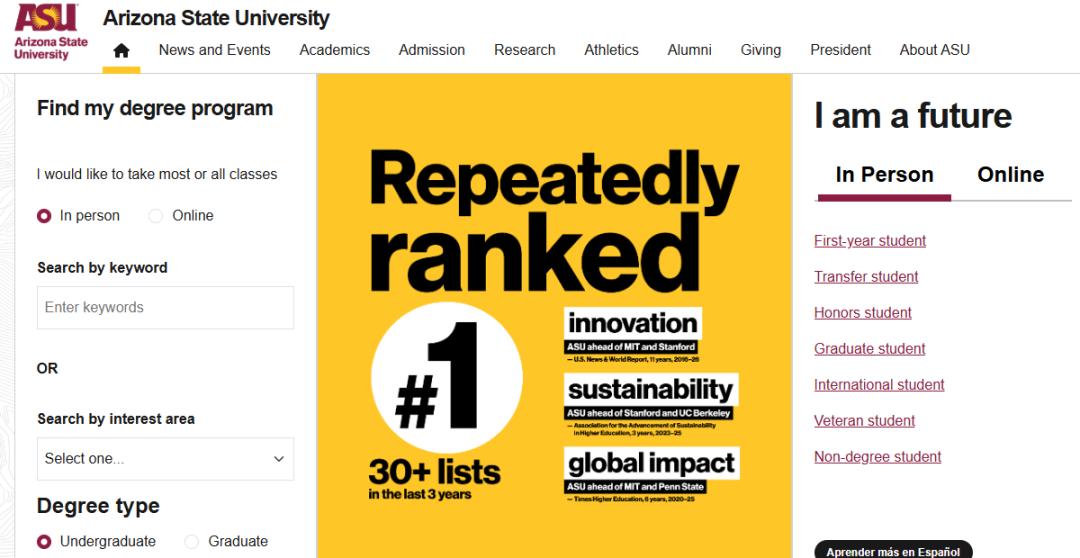
Task: Open the Non-degree student link
Action: coord(878,457)
